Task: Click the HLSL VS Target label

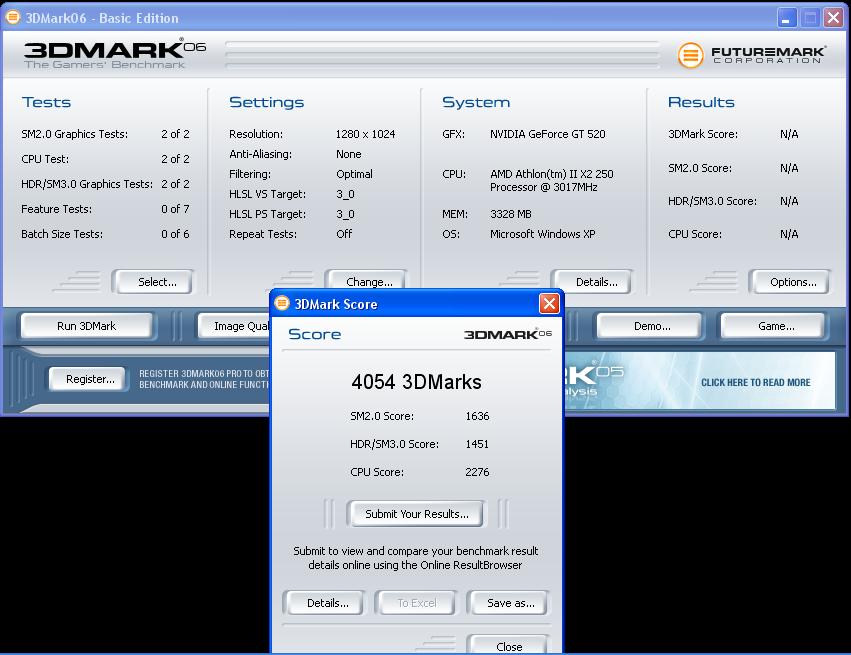Action: (x=267, y=194)
